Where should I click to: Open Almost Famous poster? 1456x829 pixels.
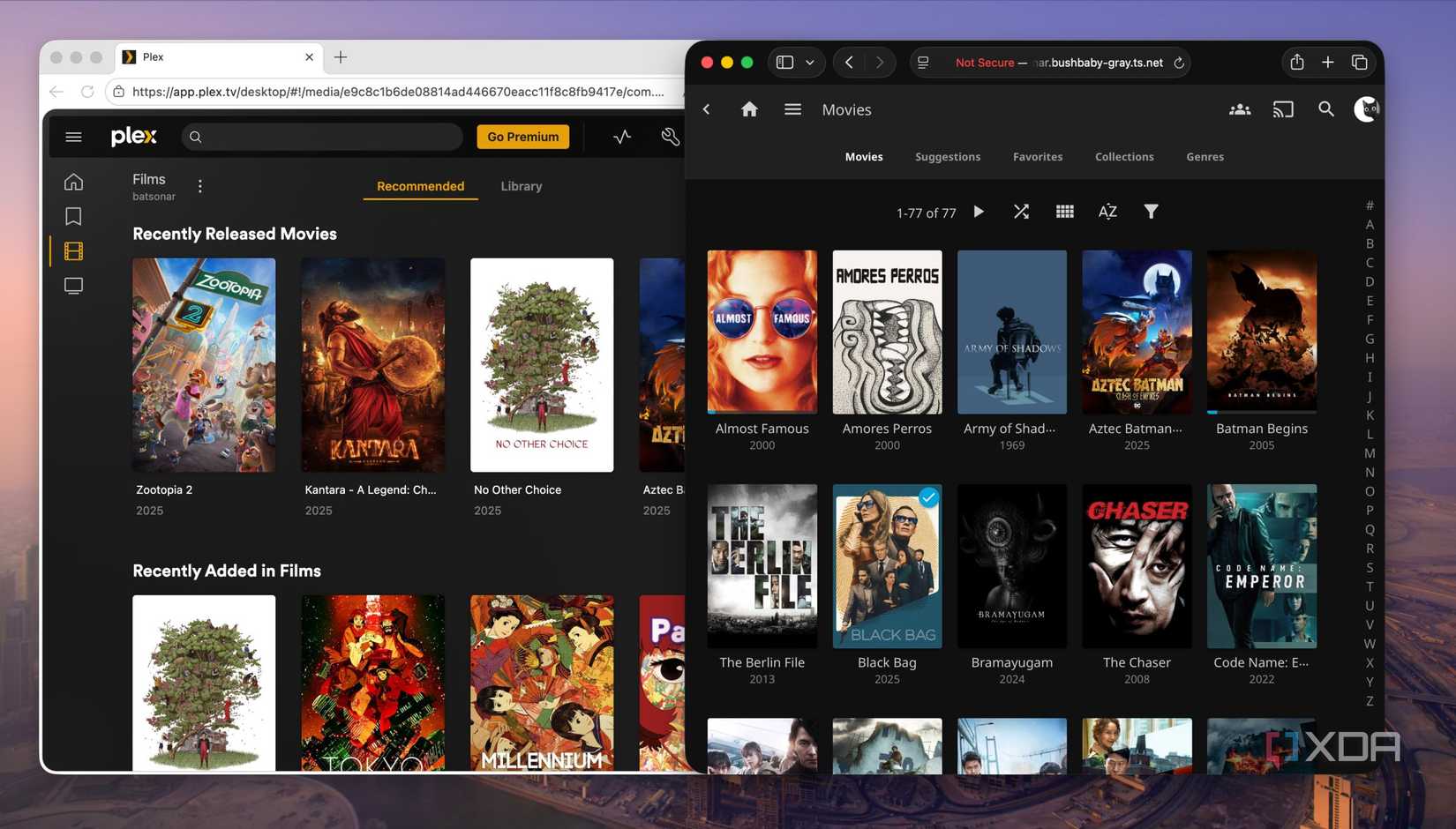click(762, 332)
